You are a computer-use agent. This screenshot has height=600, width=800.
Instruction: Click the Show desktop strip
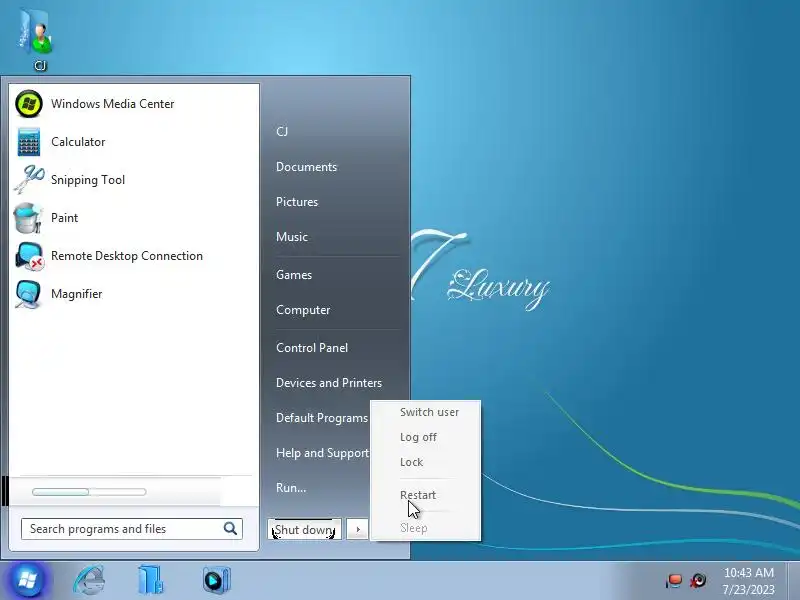tap(793, 581)
